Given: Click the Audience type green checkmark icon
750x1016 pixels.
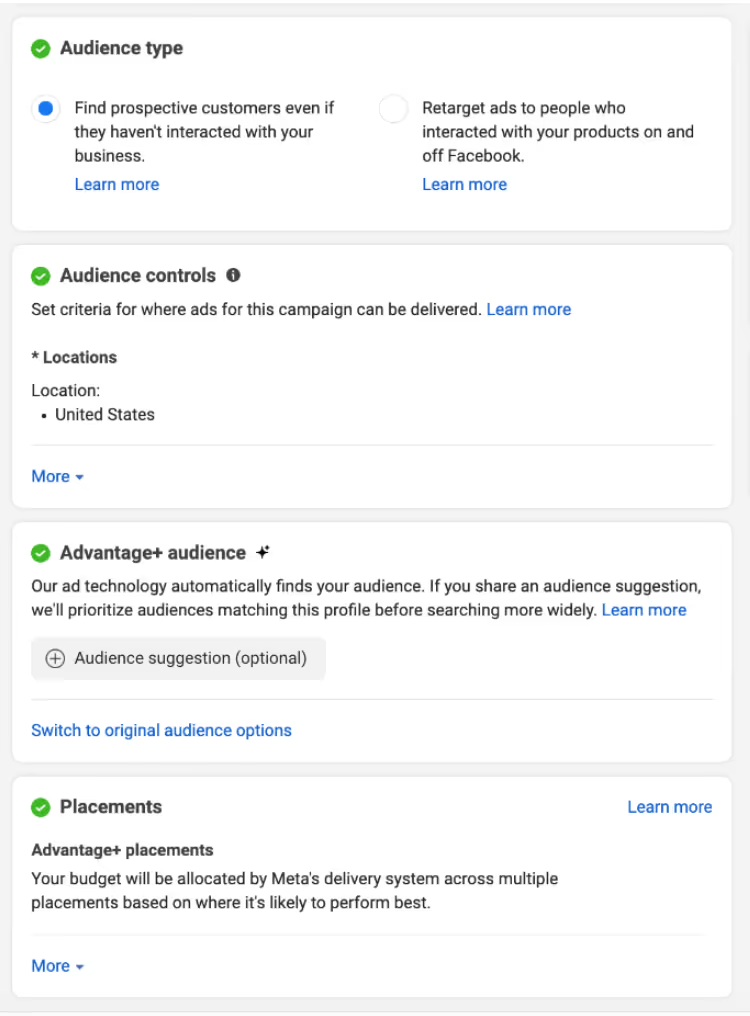Looking at the screenshot, I should click(x=40, y=49).
